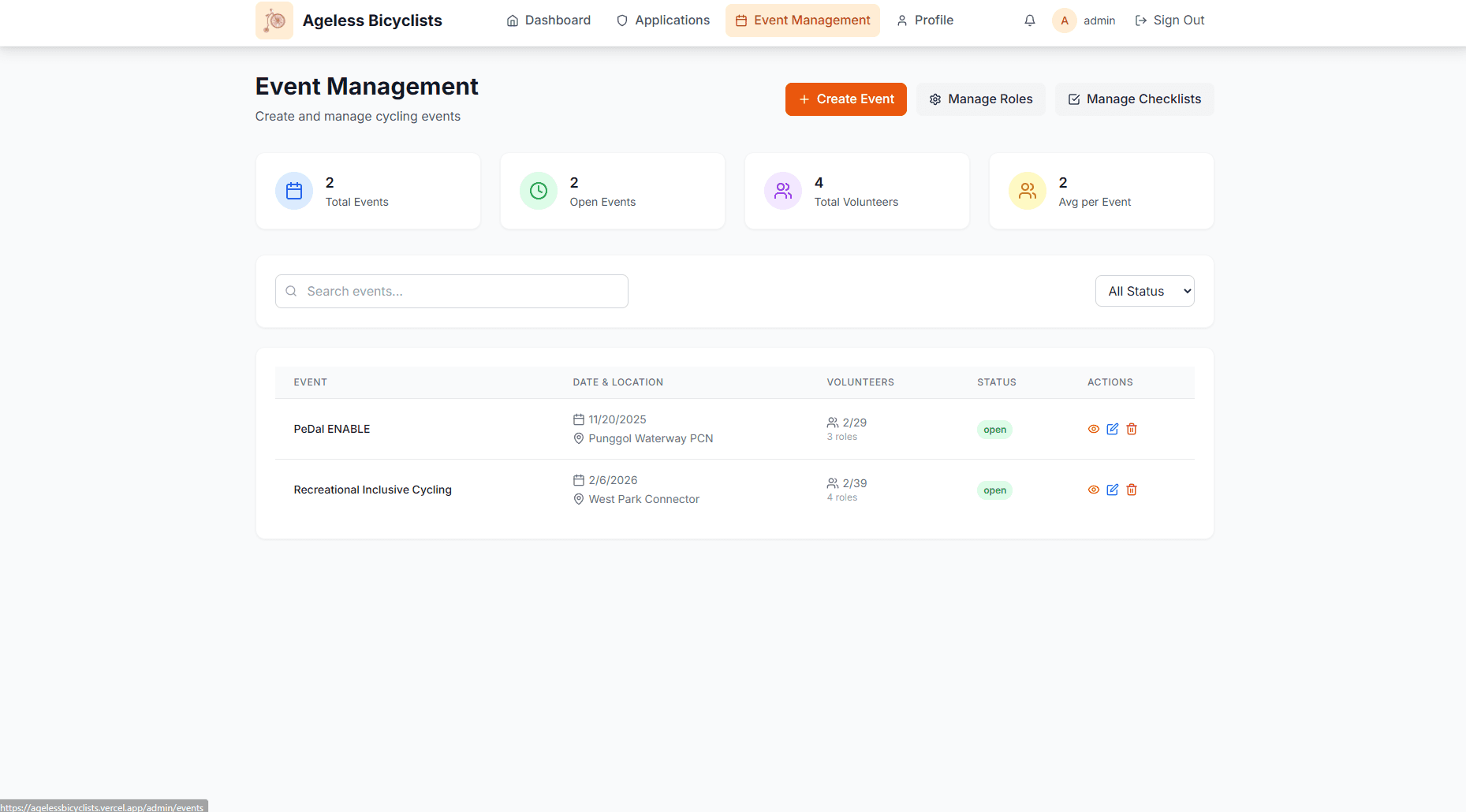Click the Avg per Event people icon
This screenshot has height=812, width=1466.
pos(1028,191)
